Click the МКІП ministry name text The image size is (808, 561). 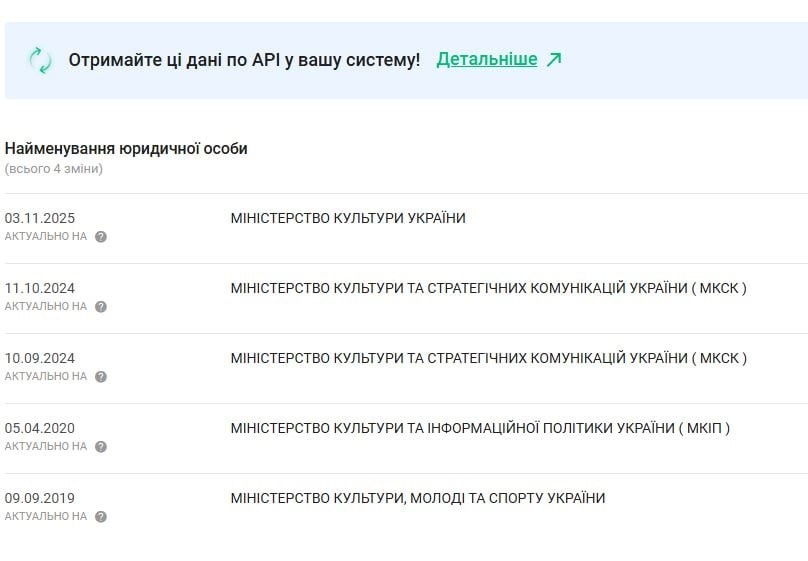480,428
